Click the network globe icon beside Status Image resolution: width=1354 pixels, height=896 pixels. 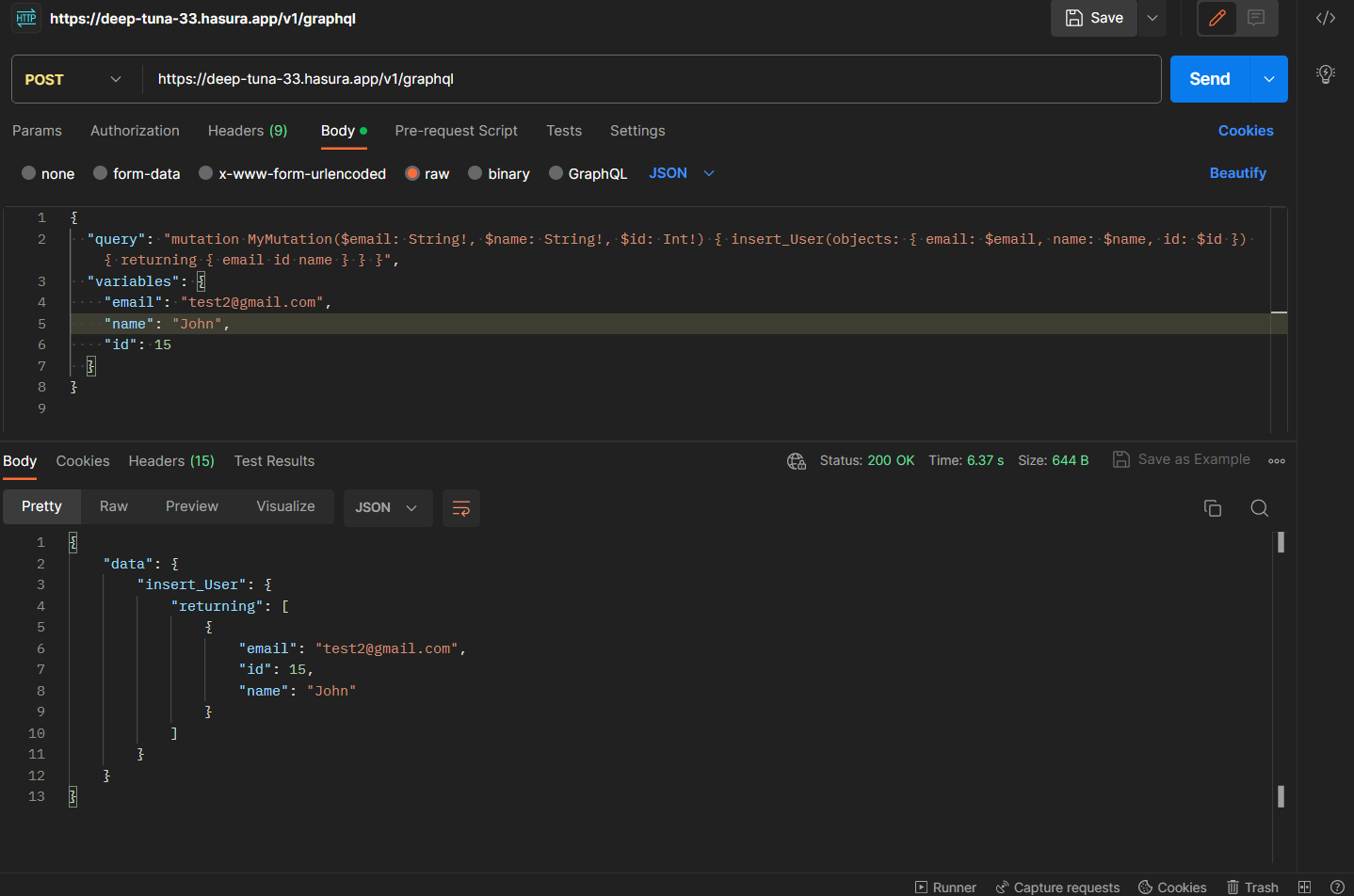point(797,460)
